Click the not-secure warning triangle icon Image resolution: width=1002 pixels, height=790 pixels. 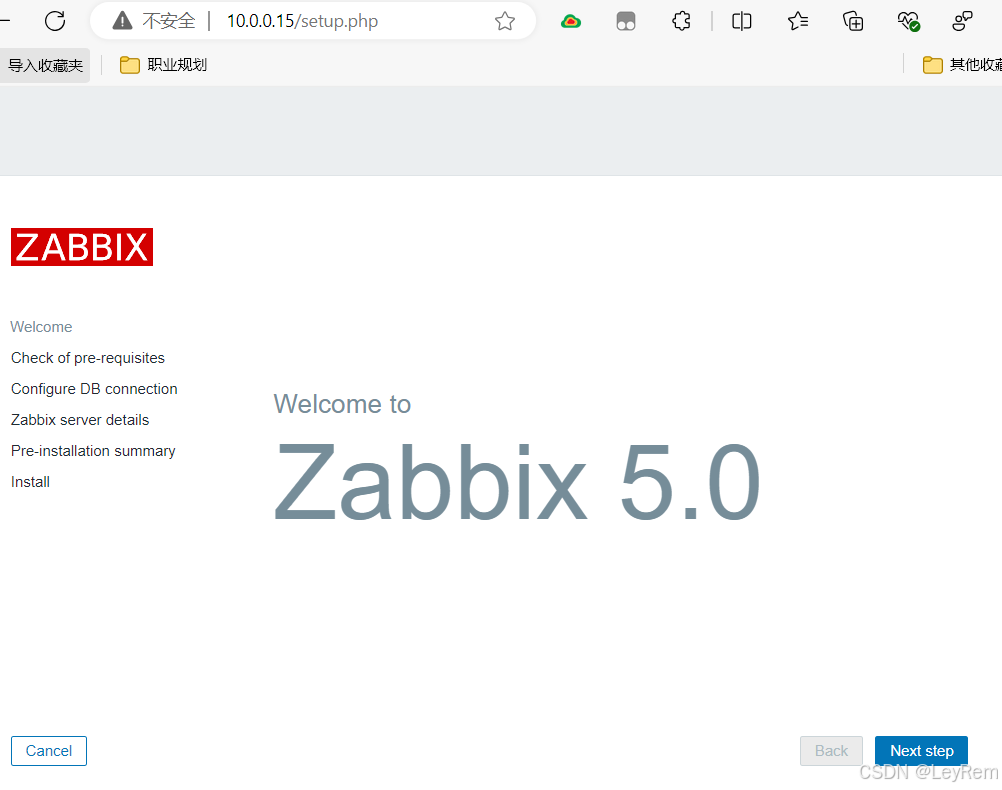pyautogui.click(x=122, y=21)
